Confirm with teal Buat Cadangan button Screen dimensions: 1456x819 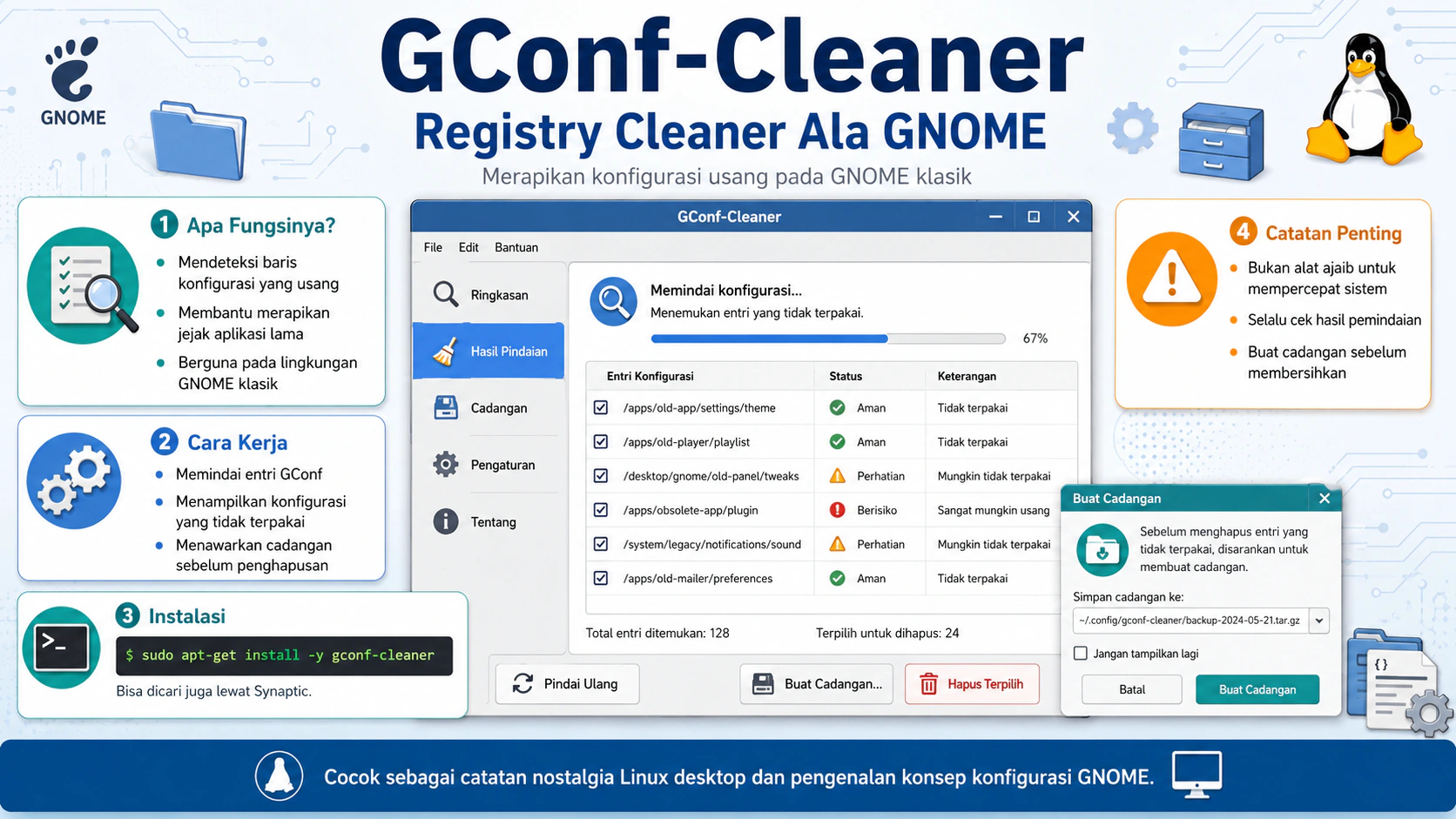[1257, 689]
